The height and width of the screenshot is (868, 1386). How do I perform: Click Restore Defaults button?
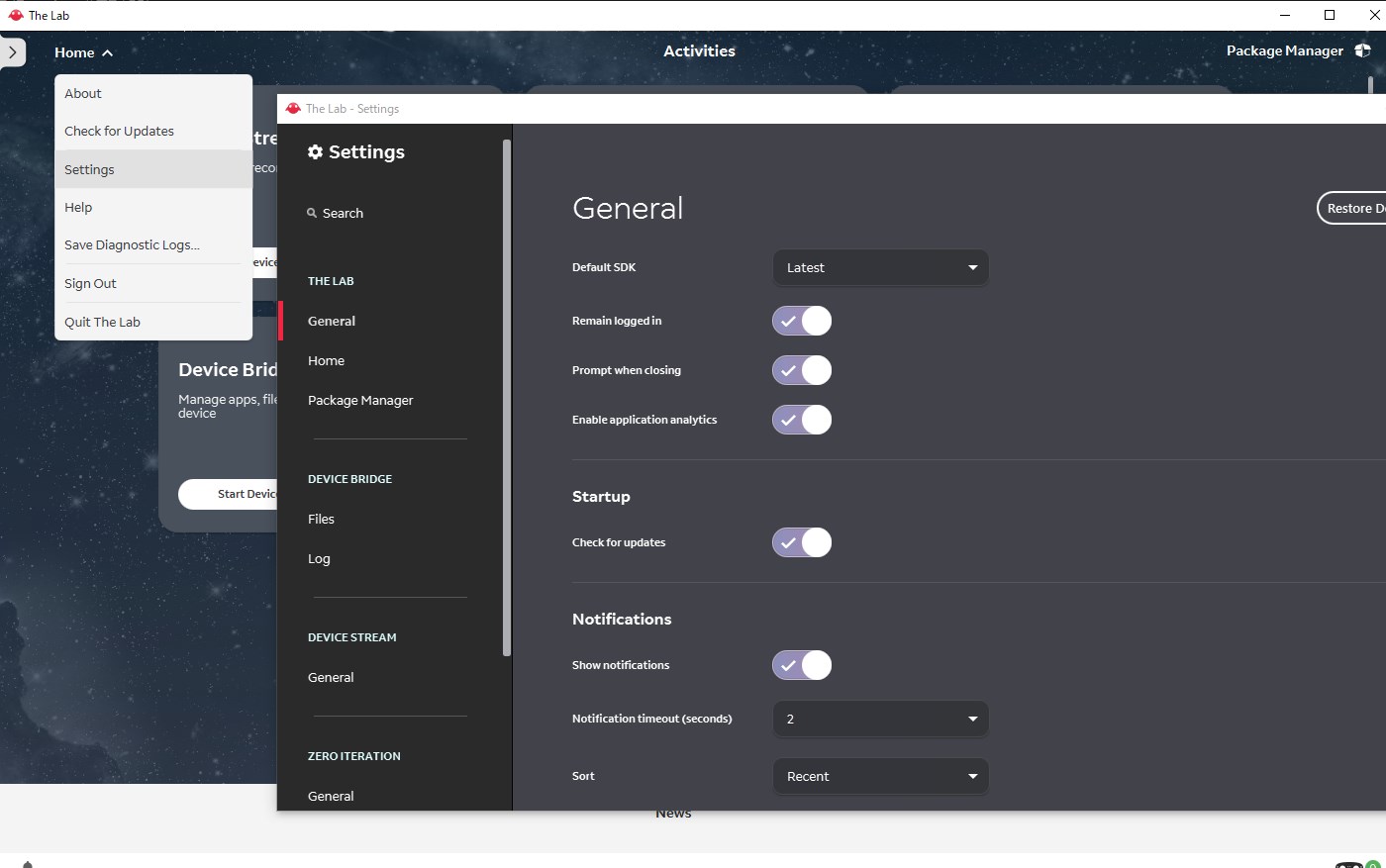(1351, 208)
